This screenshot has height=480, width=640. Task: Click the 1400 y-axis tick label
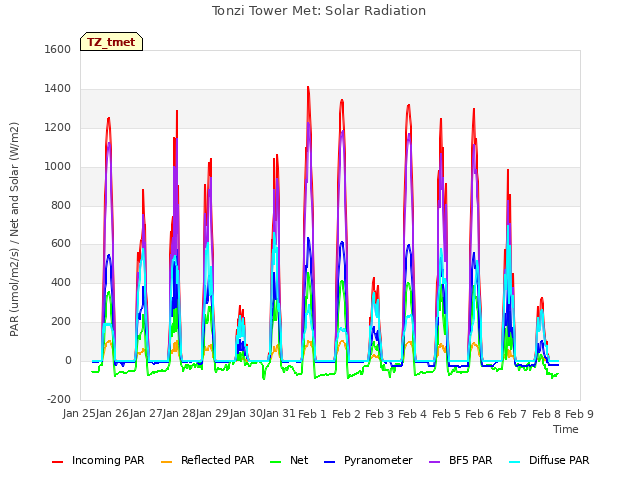58,89
